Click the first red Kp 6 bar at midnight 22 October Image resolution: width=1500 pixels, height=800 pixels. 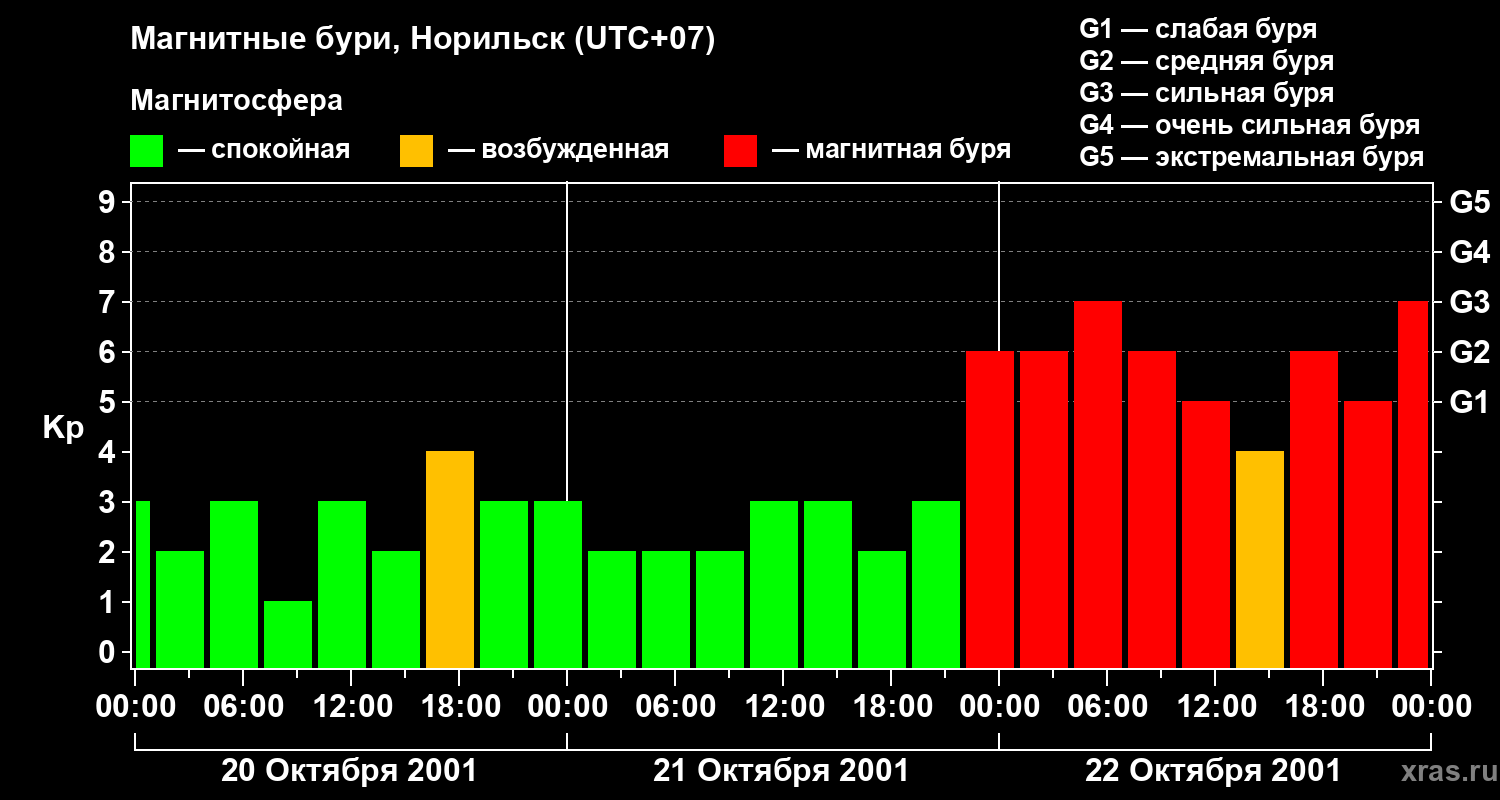990,509
